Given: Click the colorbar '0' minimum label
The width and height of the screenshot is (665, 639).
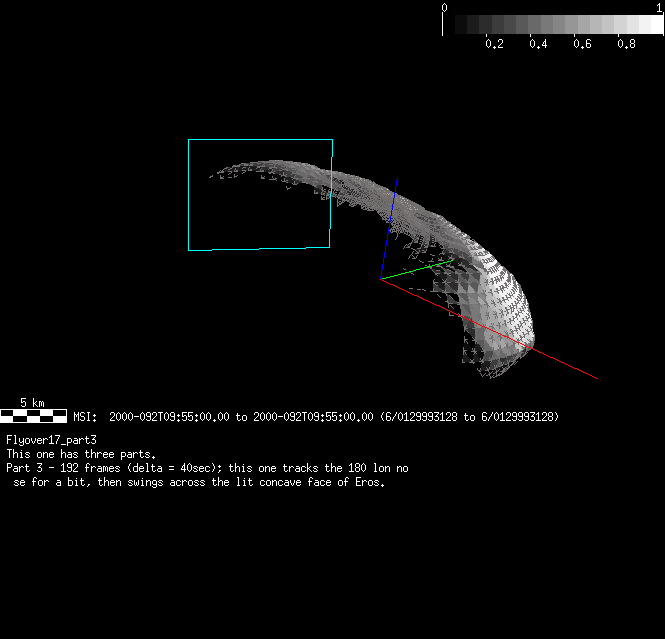Looking at the screenshot, I should 444,8.
